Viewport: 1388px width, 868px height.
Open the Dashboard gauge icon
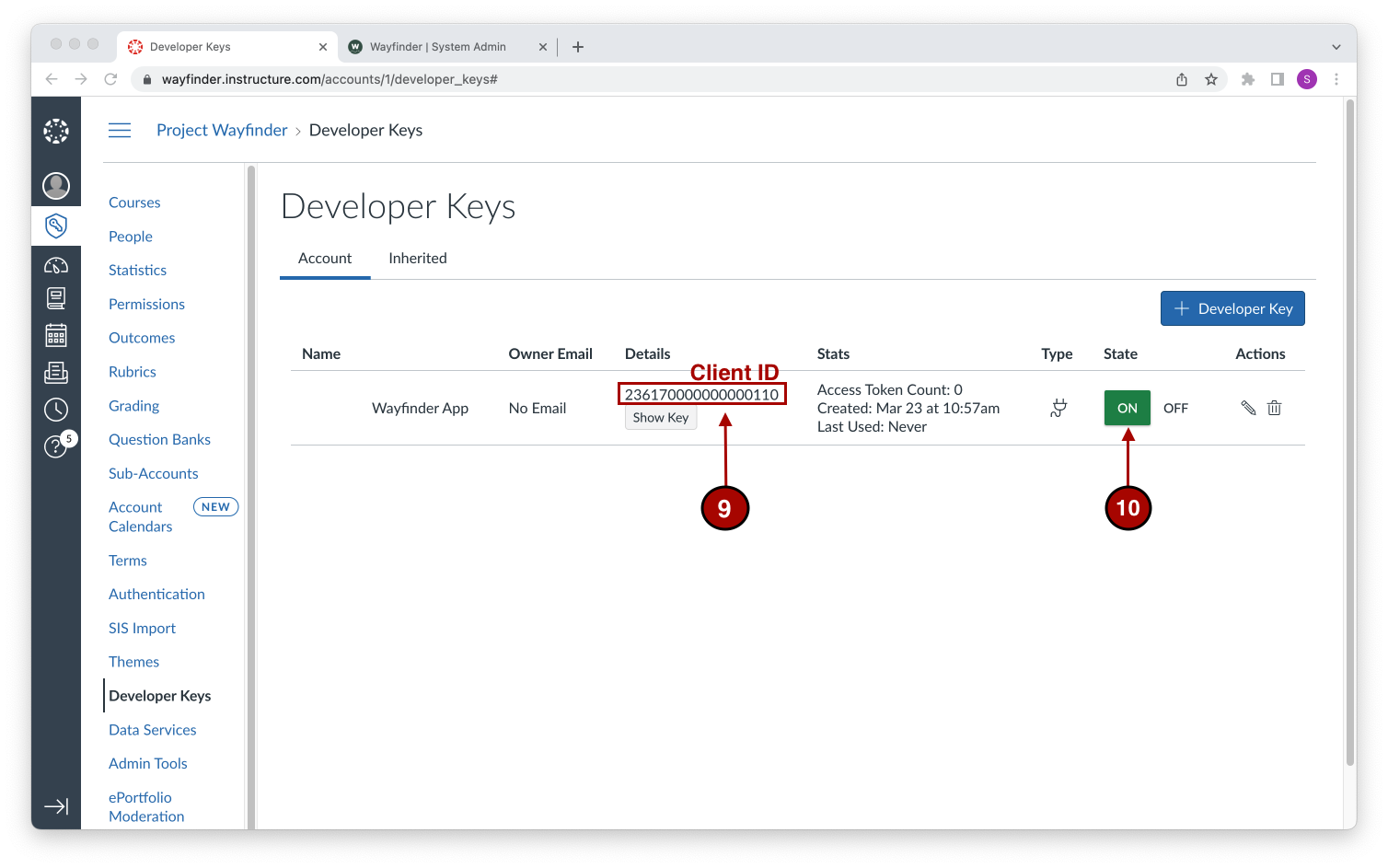click(x=56, y=265)
